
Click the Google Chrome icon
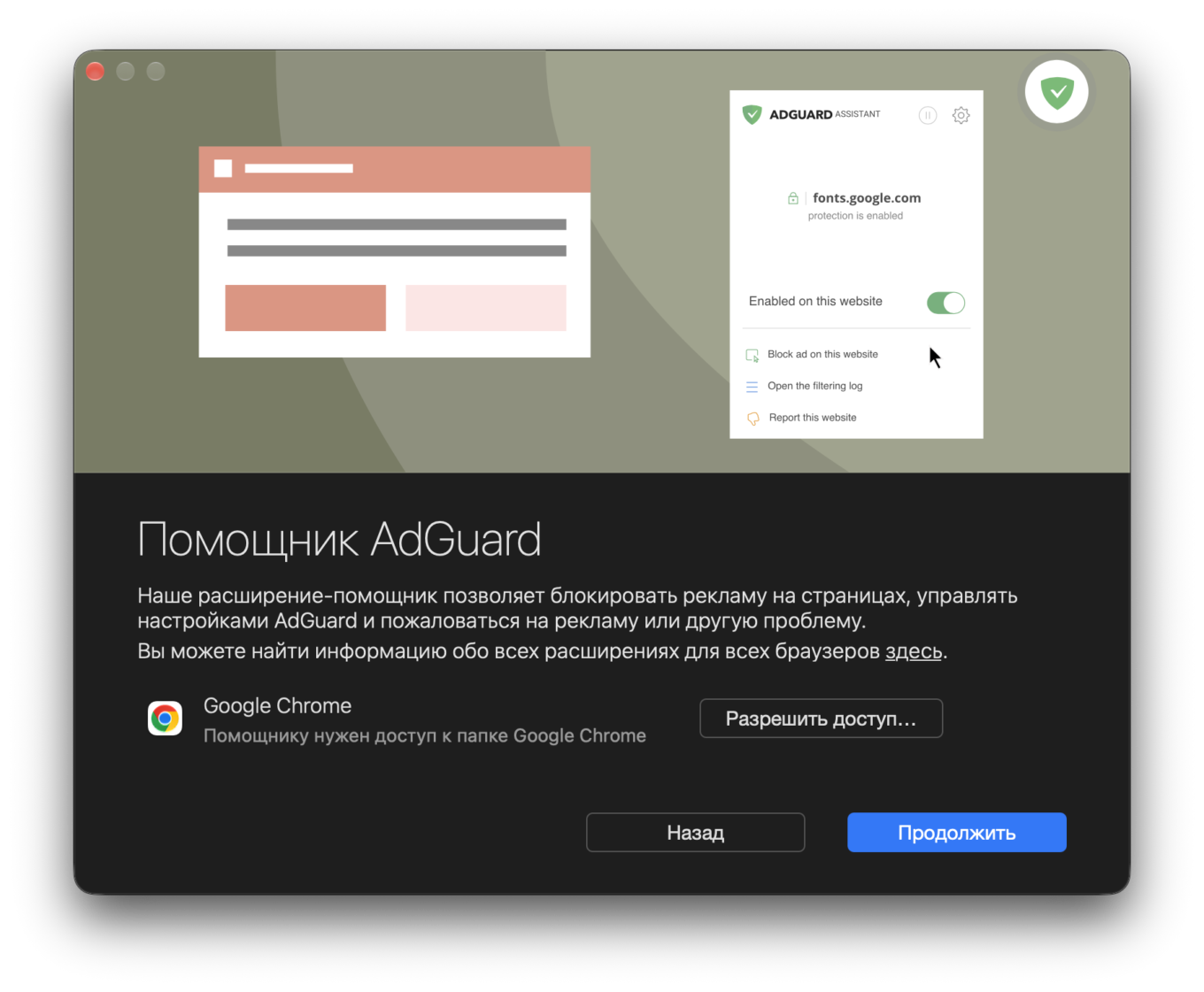pos(165,719)
